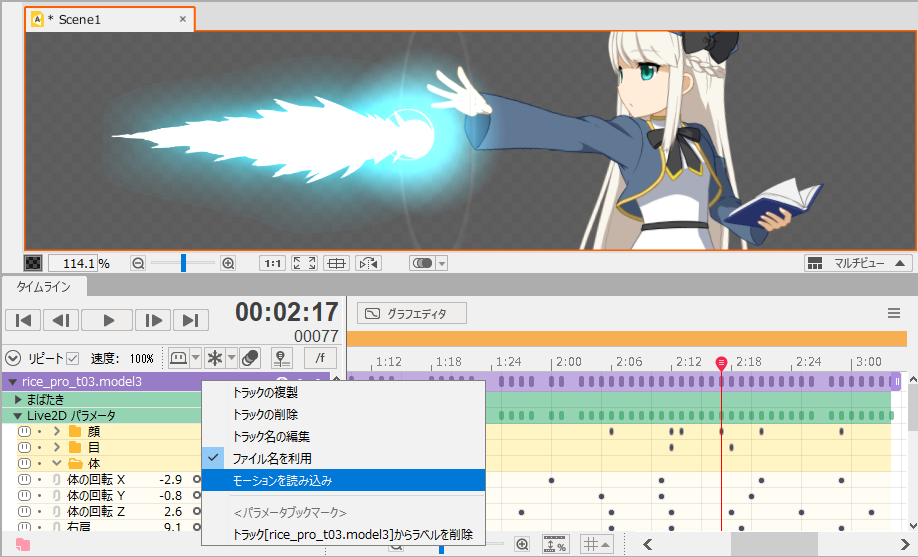Click the 1:1 actual size button

point(272,263)
